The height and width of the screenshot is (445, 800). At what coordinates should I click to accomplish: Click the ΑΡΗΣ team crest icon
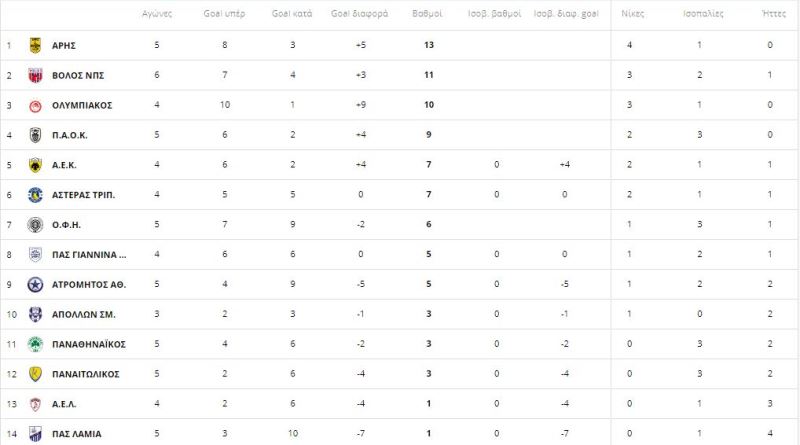[x=35, y=45]
